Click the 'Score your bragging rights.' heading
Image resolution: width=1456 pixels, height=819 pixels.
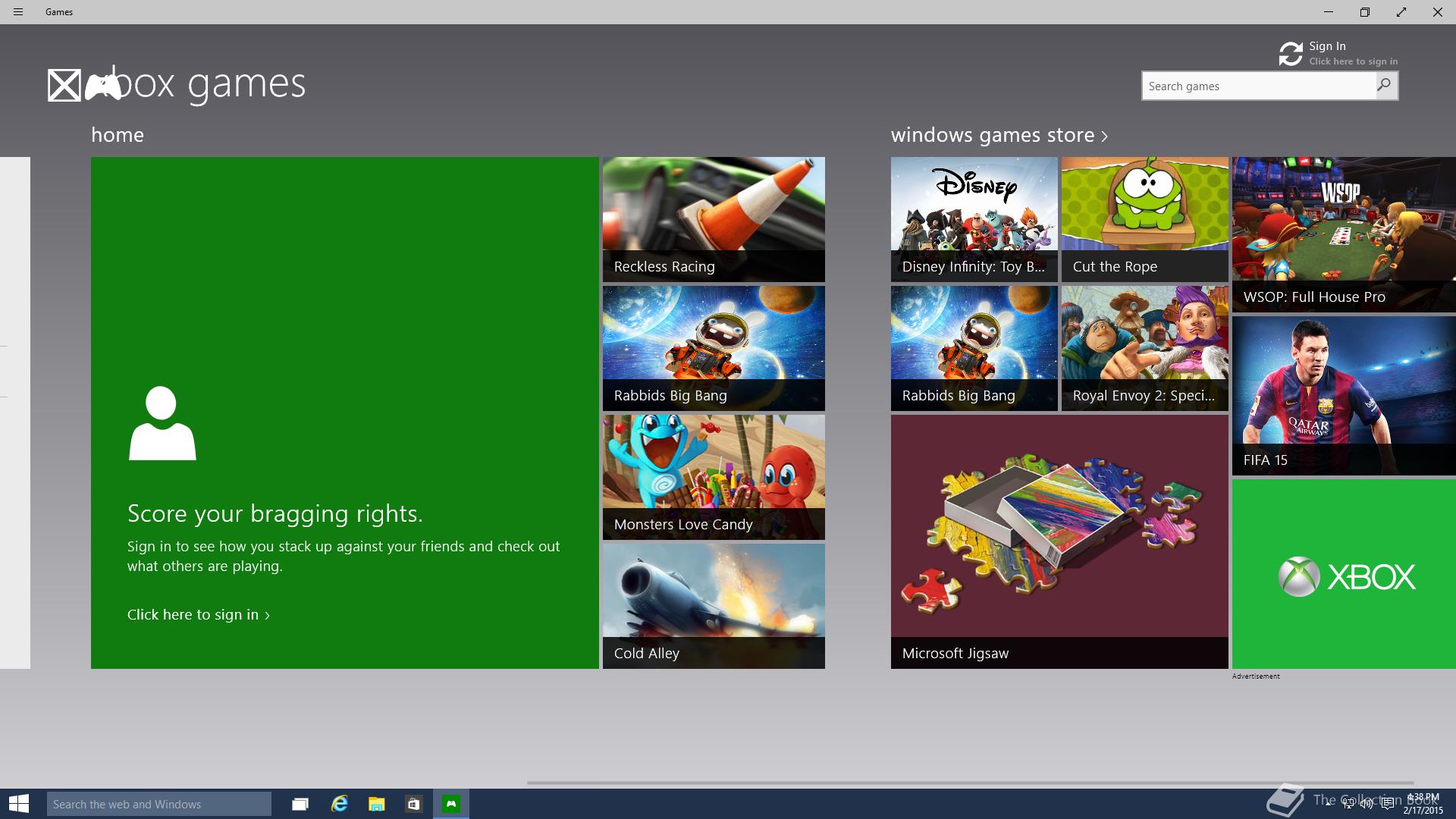pos(275,514)
